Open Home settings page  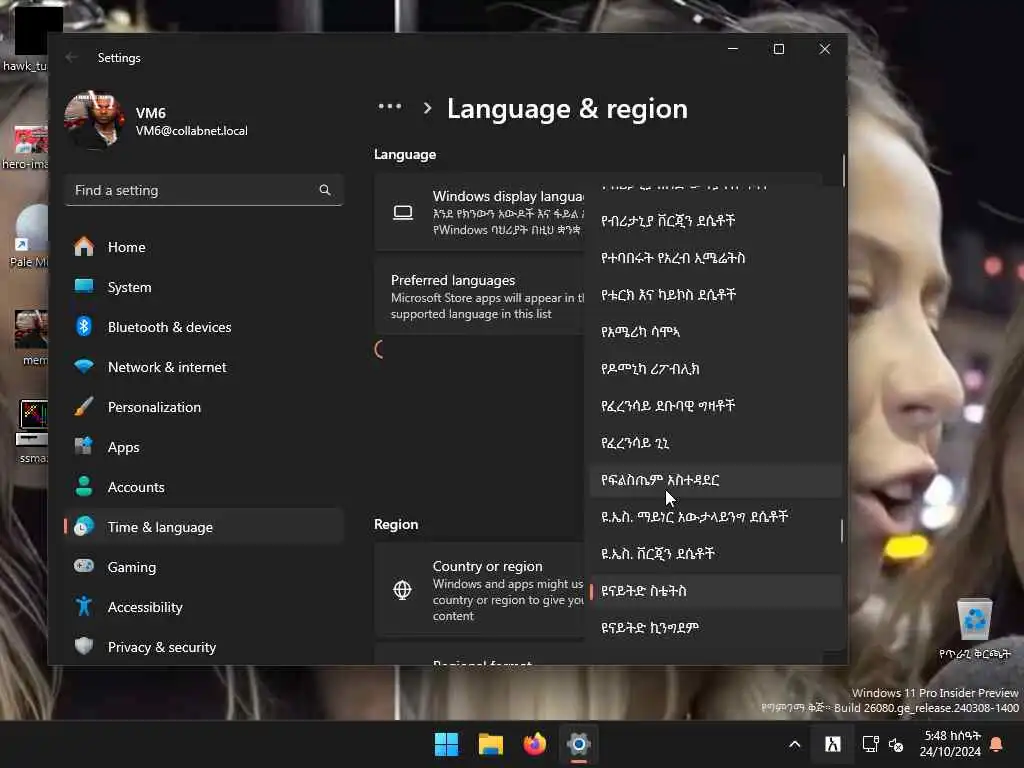pos(204,247)
